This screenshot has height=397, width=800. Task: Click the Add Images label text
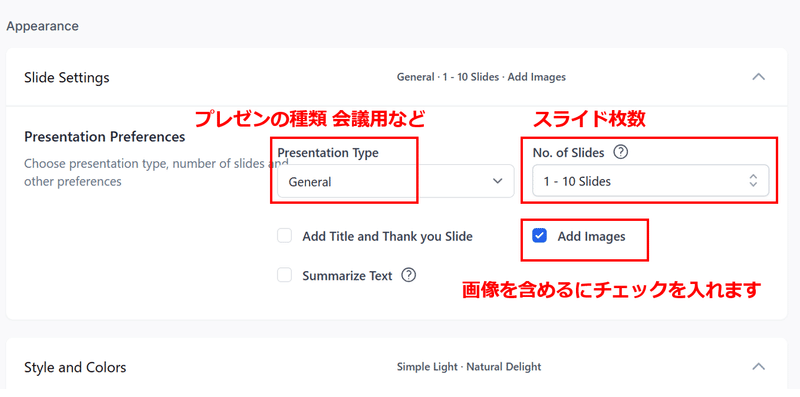(591, 237)
